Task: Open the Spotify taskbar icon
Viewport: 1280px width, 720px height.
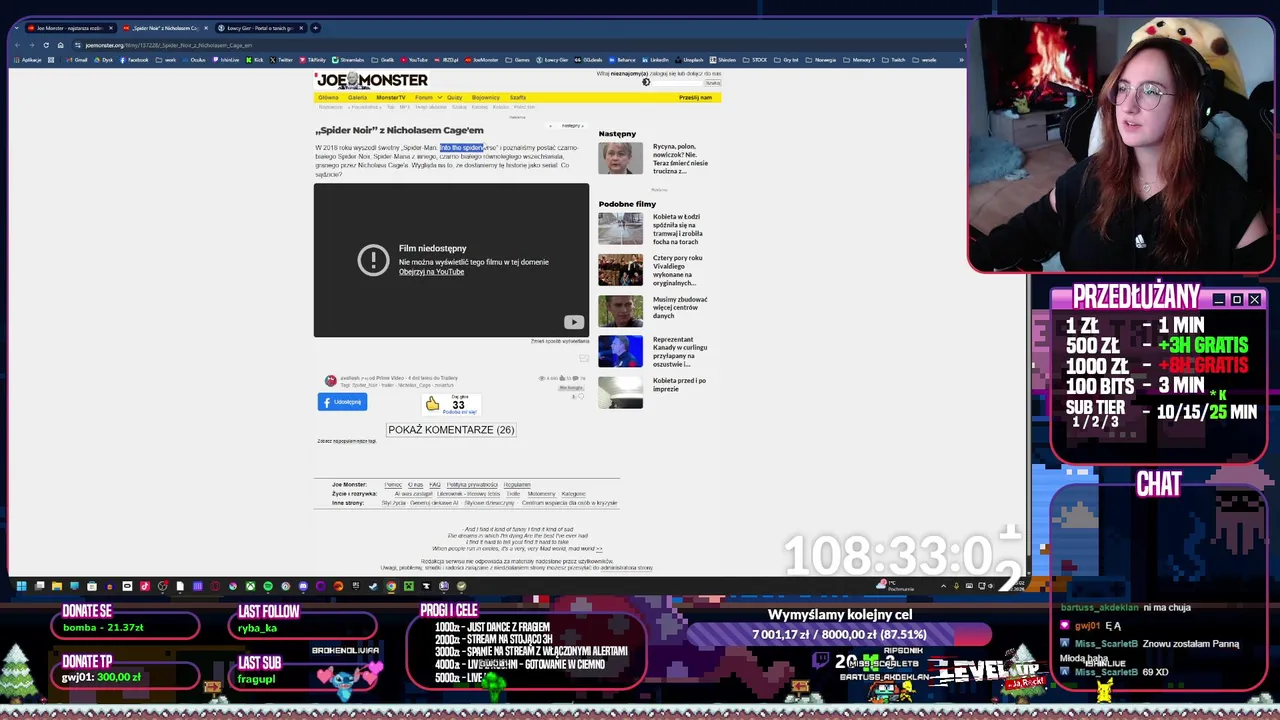Action: click(x=267, y=586)
